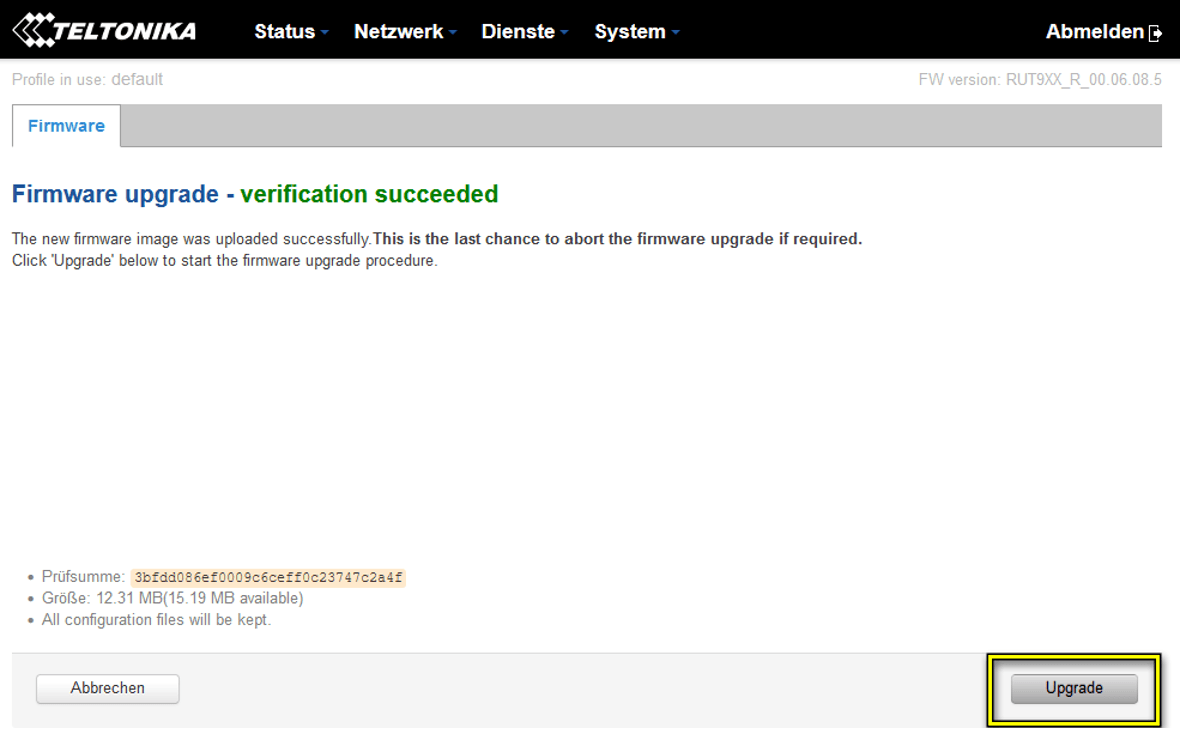Expand the dropdown arrow next to Status
The height and width of the screenshot is (729, 1181).
point(324,33)
